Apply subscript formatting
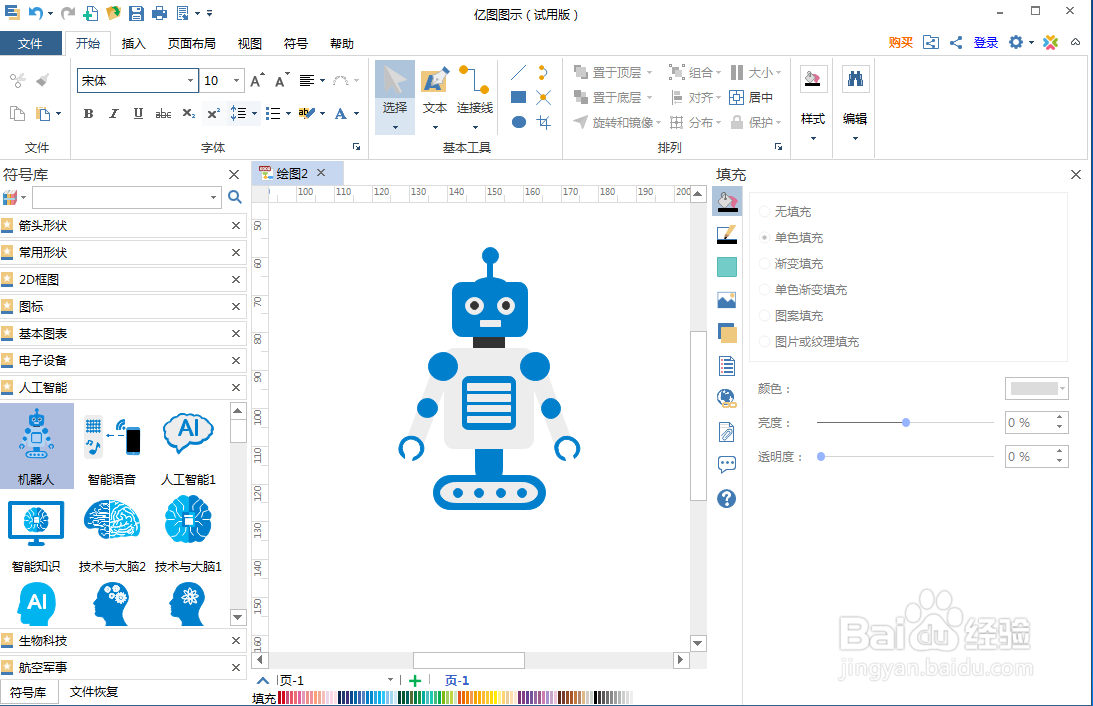Screen dimensions: 1093x706 pos(188,113)
